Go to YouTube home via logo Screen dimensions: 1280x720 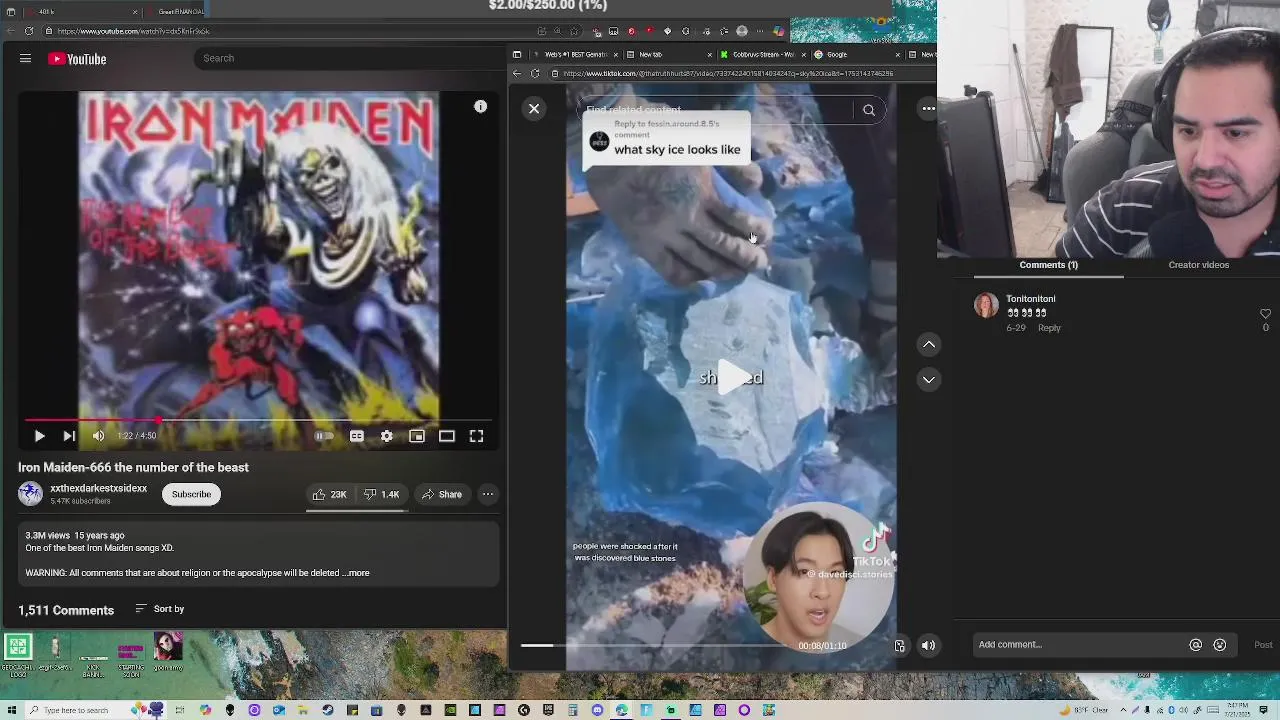pos(77,59)
